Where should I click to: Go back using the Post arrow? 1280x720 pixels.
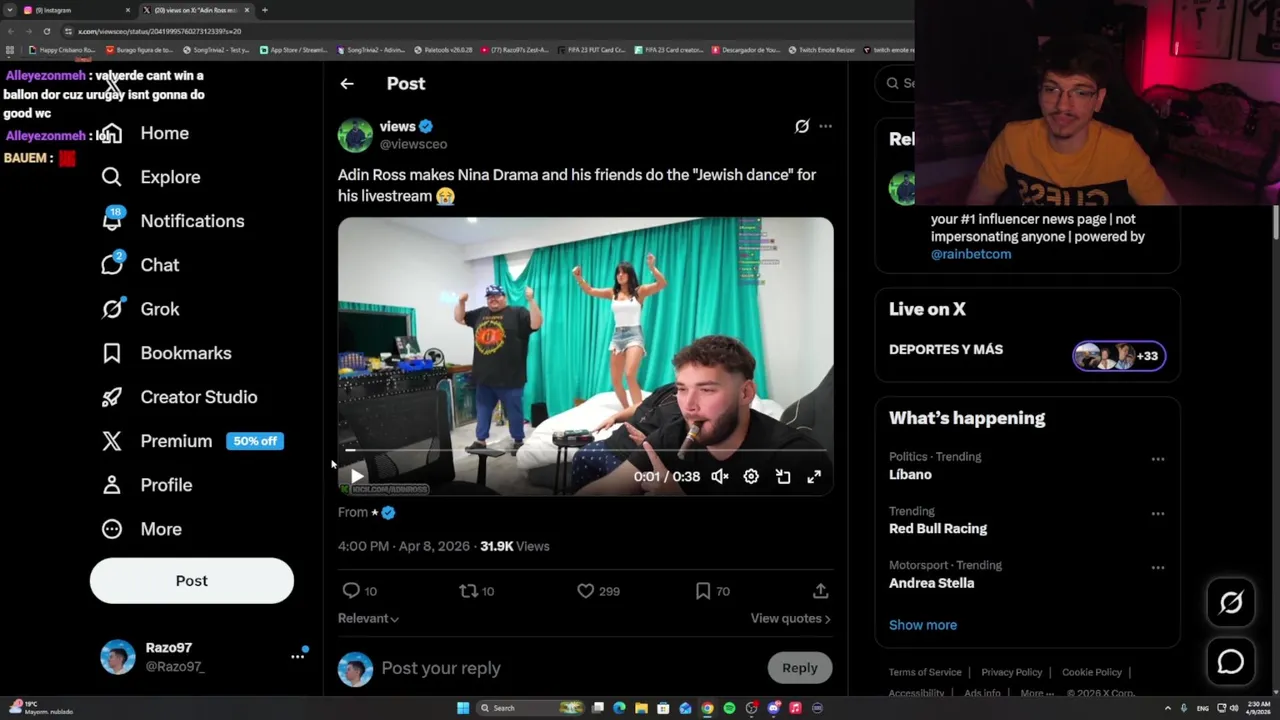[x=347, y=84]
